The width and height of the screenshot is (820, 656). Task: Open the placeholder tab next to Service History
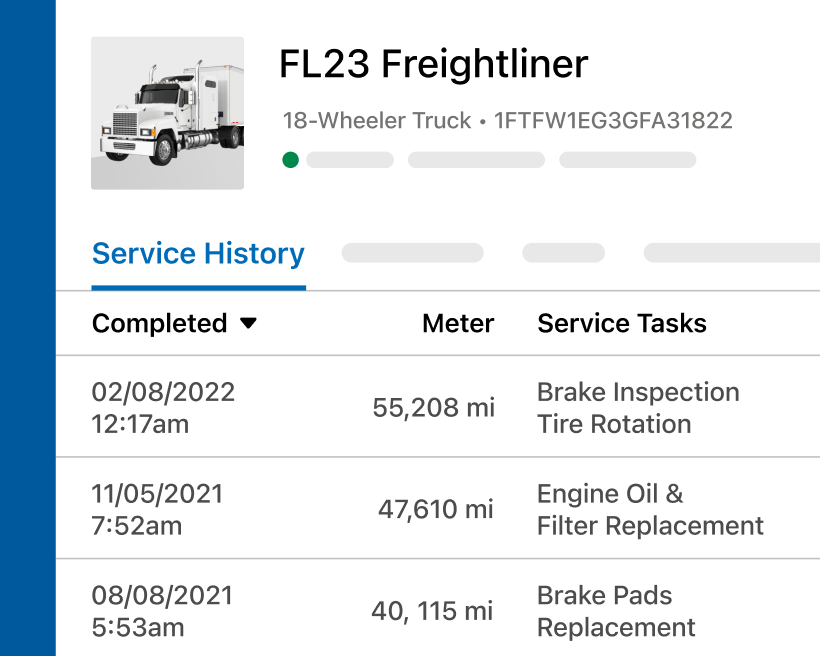point(413,253)
